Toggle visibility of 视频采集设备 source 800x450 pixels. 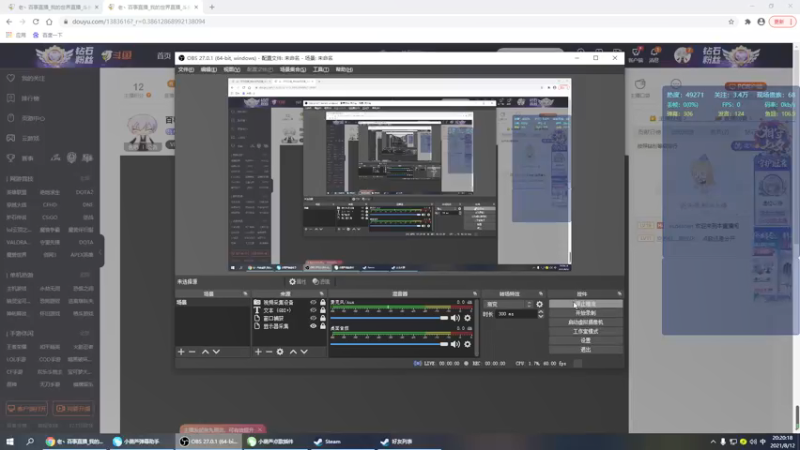click(x=313, y=302)
